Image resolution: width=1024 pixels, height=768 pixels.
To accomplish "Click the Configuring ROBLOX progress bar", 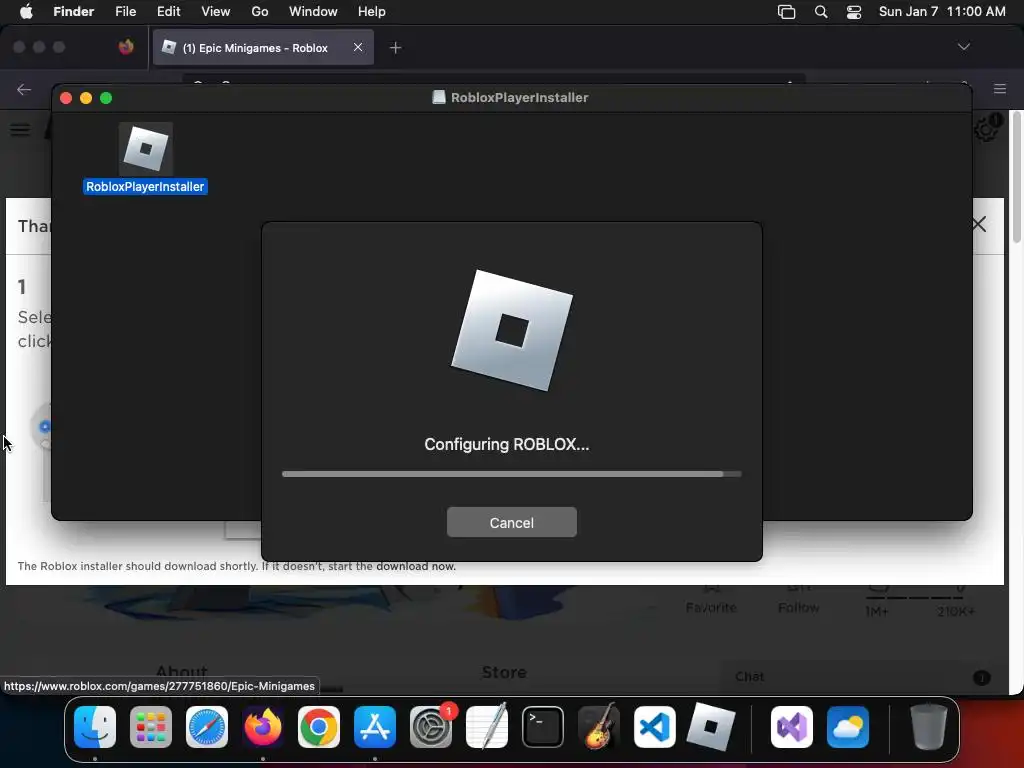I will pos(511,474).
